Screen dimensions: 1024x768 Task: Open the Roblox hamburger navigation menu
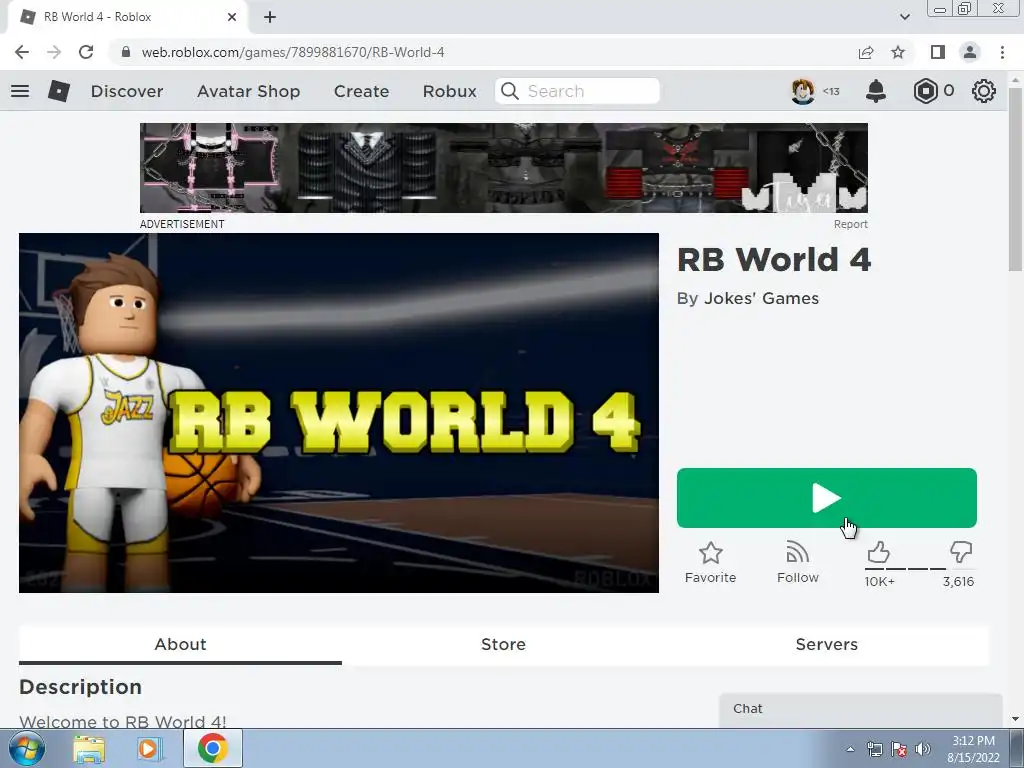click(20, 91)
